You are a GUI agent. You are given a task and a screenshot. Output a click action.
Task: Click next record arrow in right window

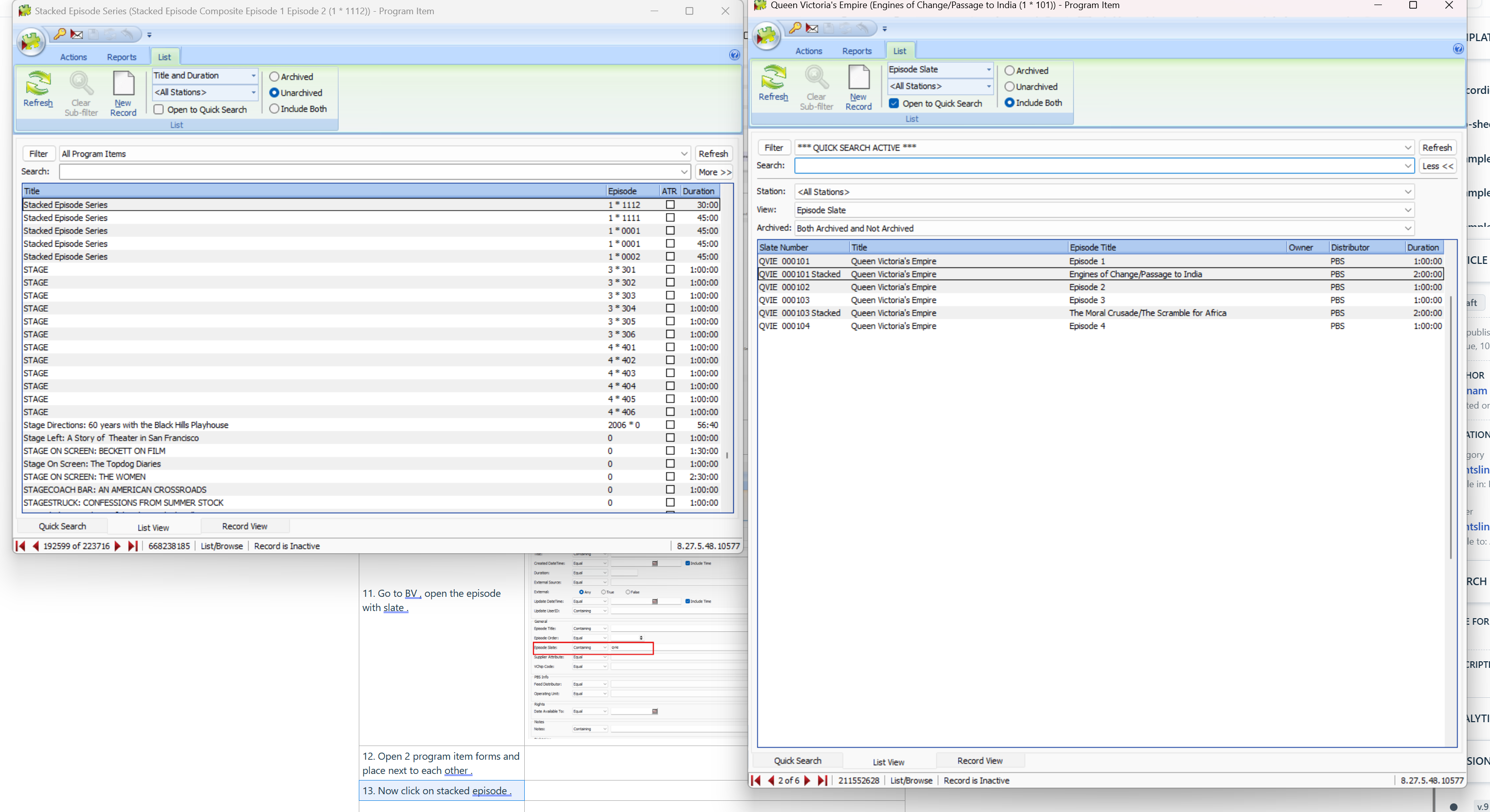click(807, 780)
